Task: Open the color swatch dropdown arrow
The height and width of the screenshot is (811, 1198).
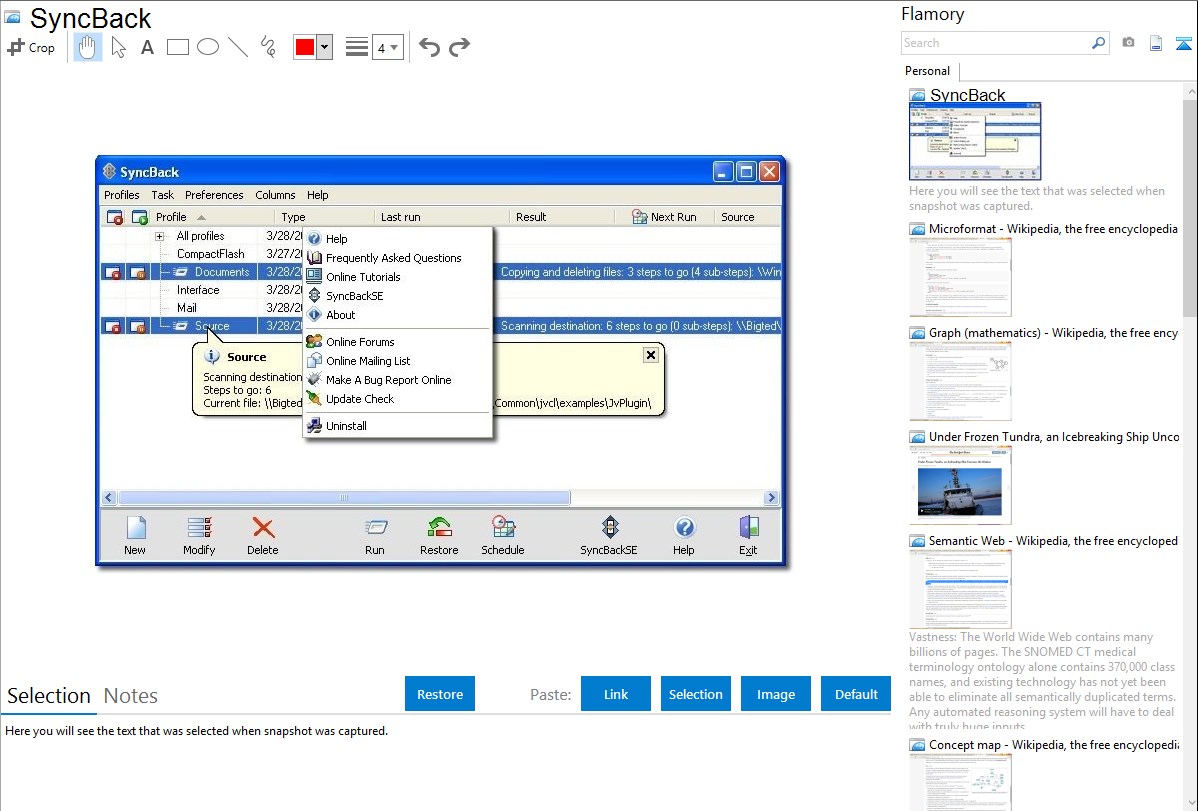Action: pyautogui.click(x=325, y=47)
